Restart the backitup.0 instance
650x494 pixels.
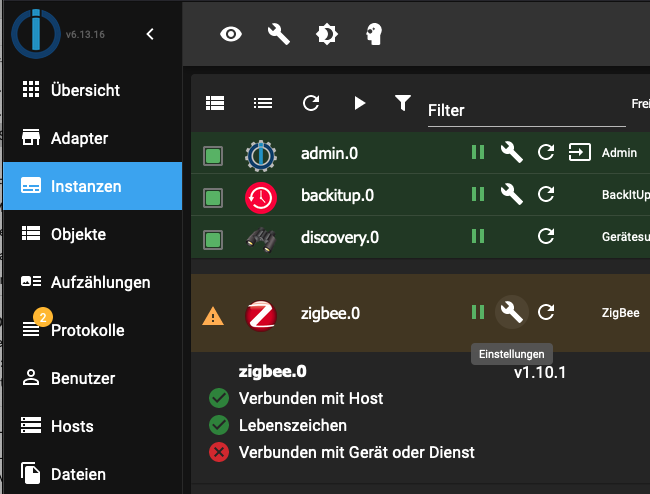coord(546,194)
